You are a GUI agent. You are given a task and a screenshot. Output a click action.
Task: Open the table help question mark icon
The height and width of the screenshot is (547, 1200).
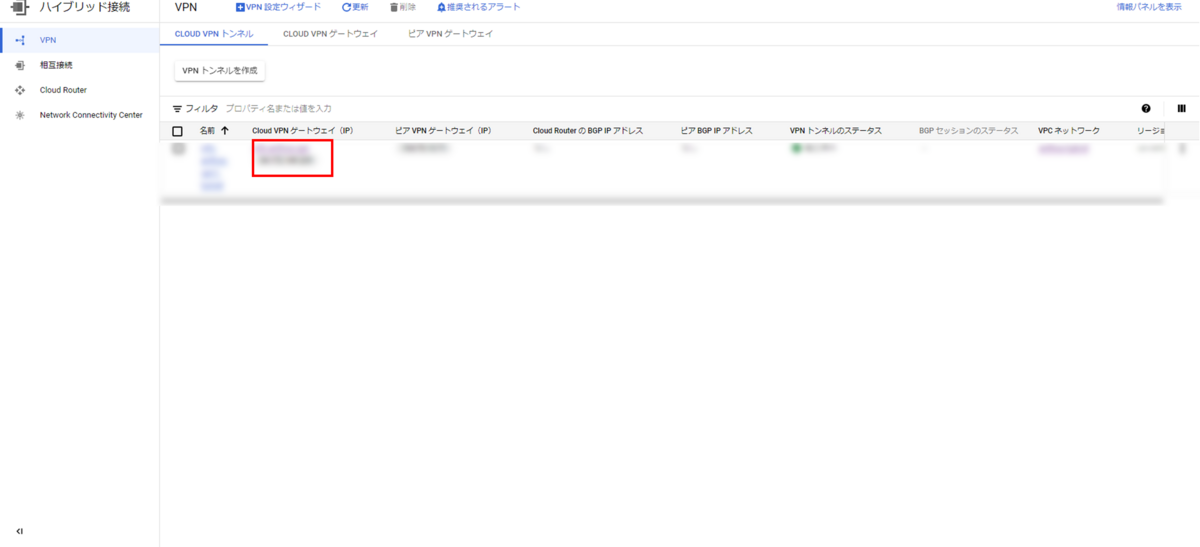(1146, 109)
